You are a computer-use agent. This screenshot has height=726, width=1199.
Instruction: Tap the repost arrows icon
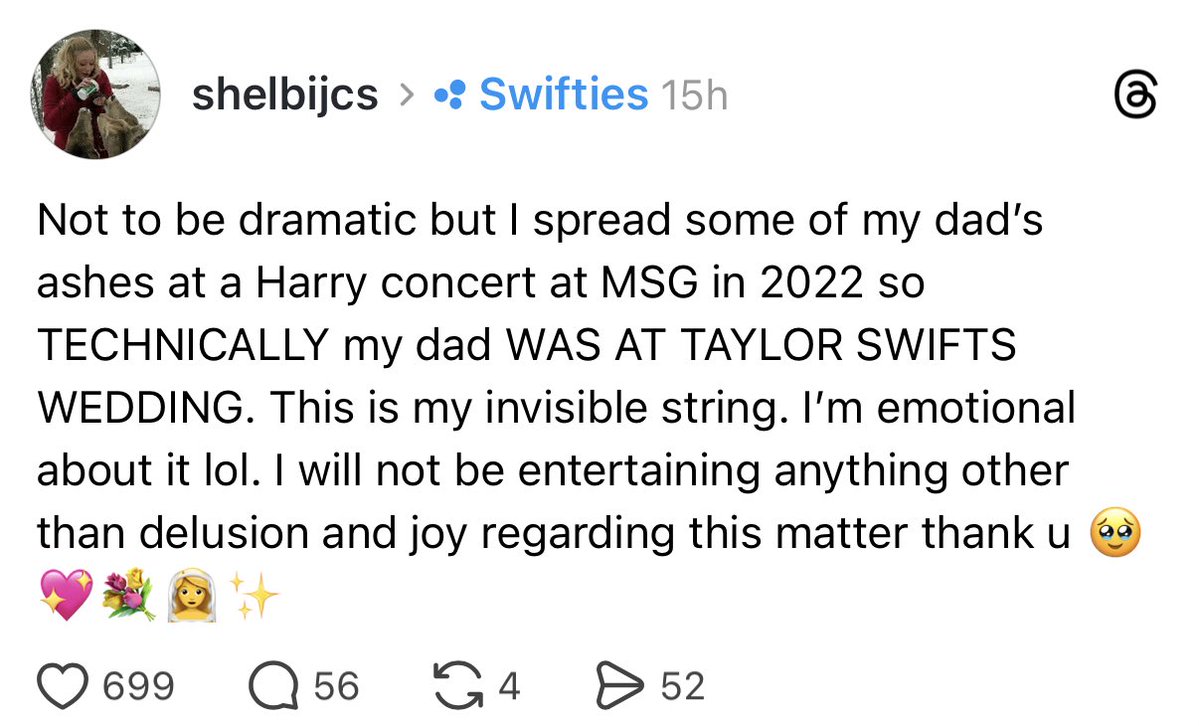(458, 685)
